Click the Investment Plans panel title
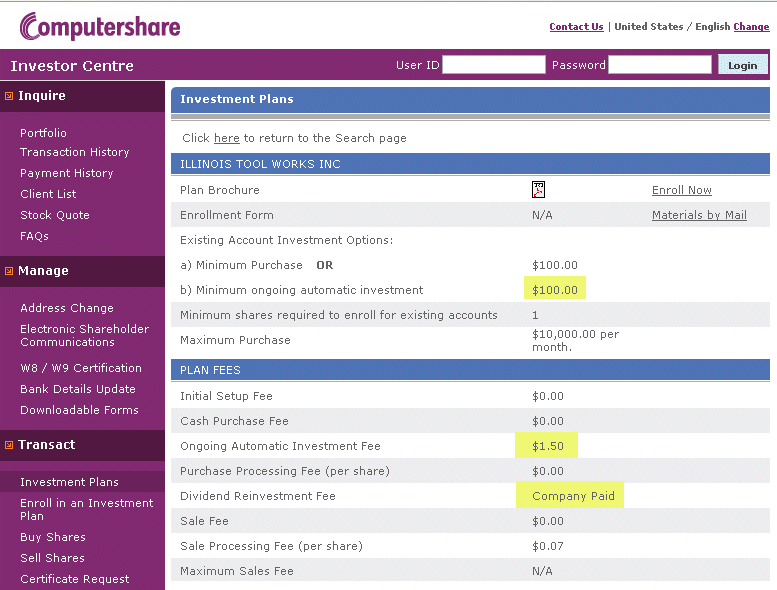 pos(236,99)
